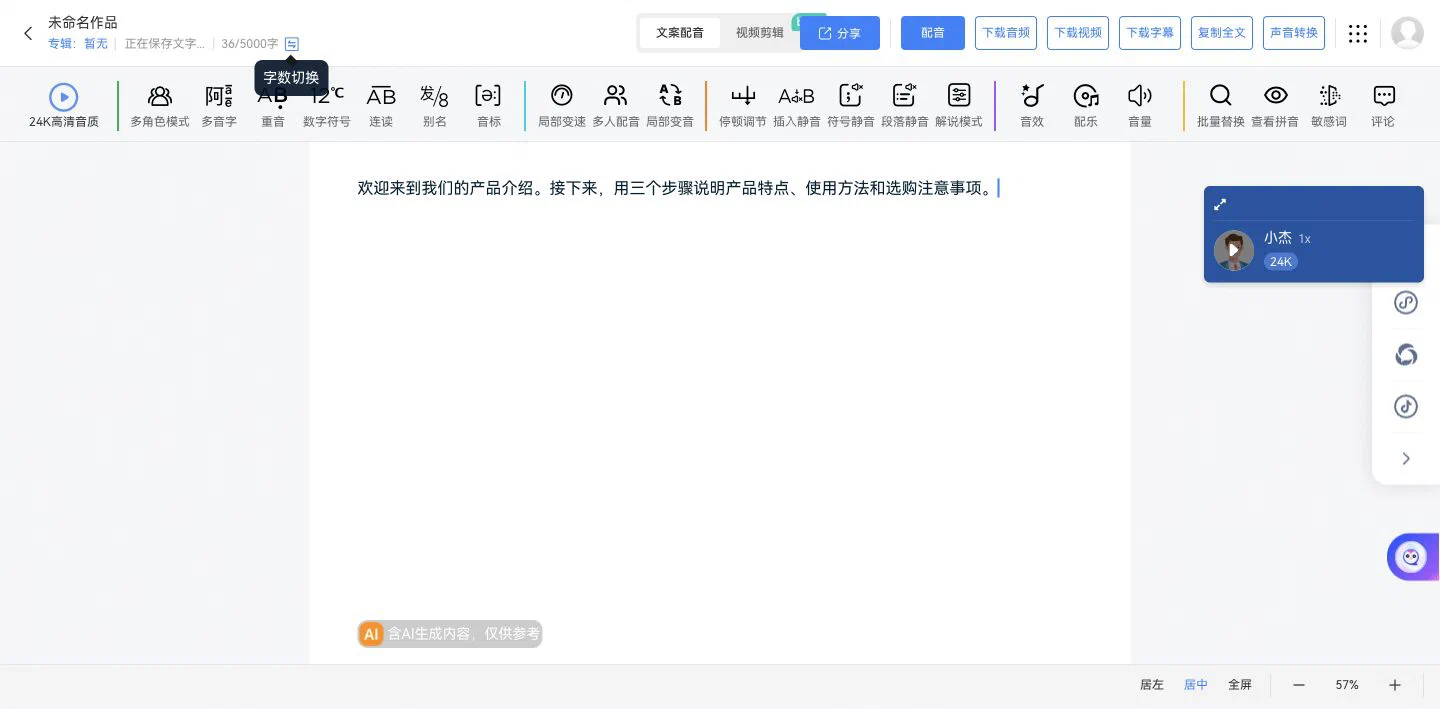Open 多角色模式 tool

point(160,106)
